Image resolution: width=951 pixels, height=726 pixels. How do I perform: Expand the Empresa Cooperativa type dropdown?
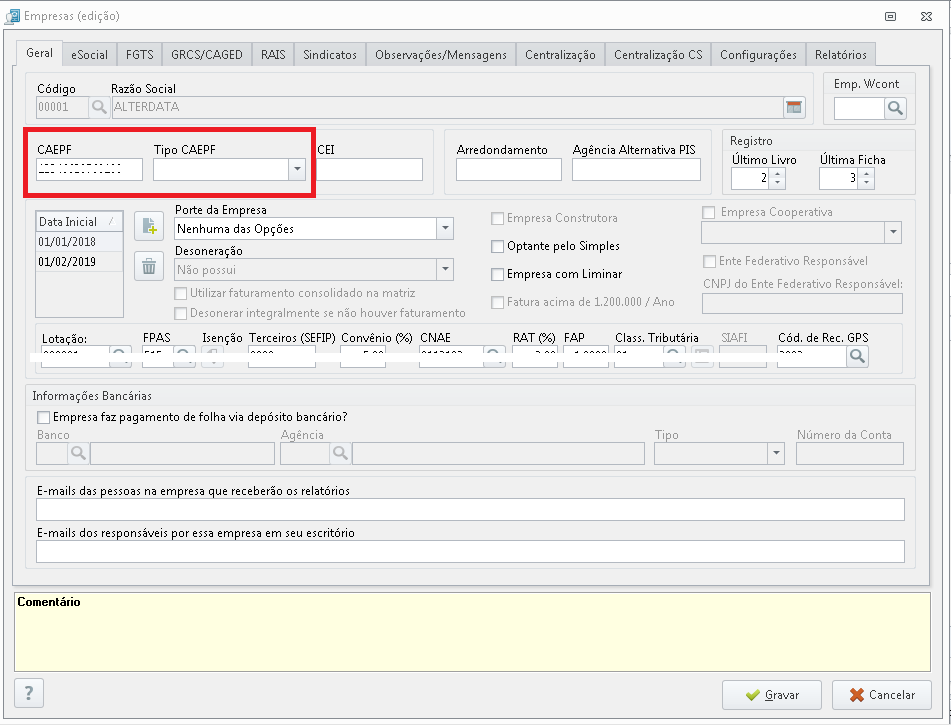893,232
